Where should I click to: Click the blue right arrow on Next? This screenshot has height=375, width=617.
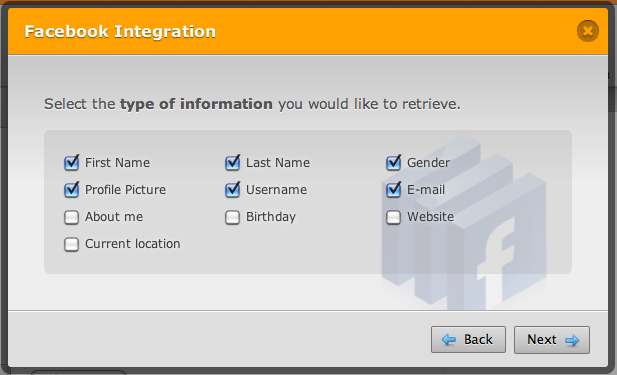click(x=572, y=340)
